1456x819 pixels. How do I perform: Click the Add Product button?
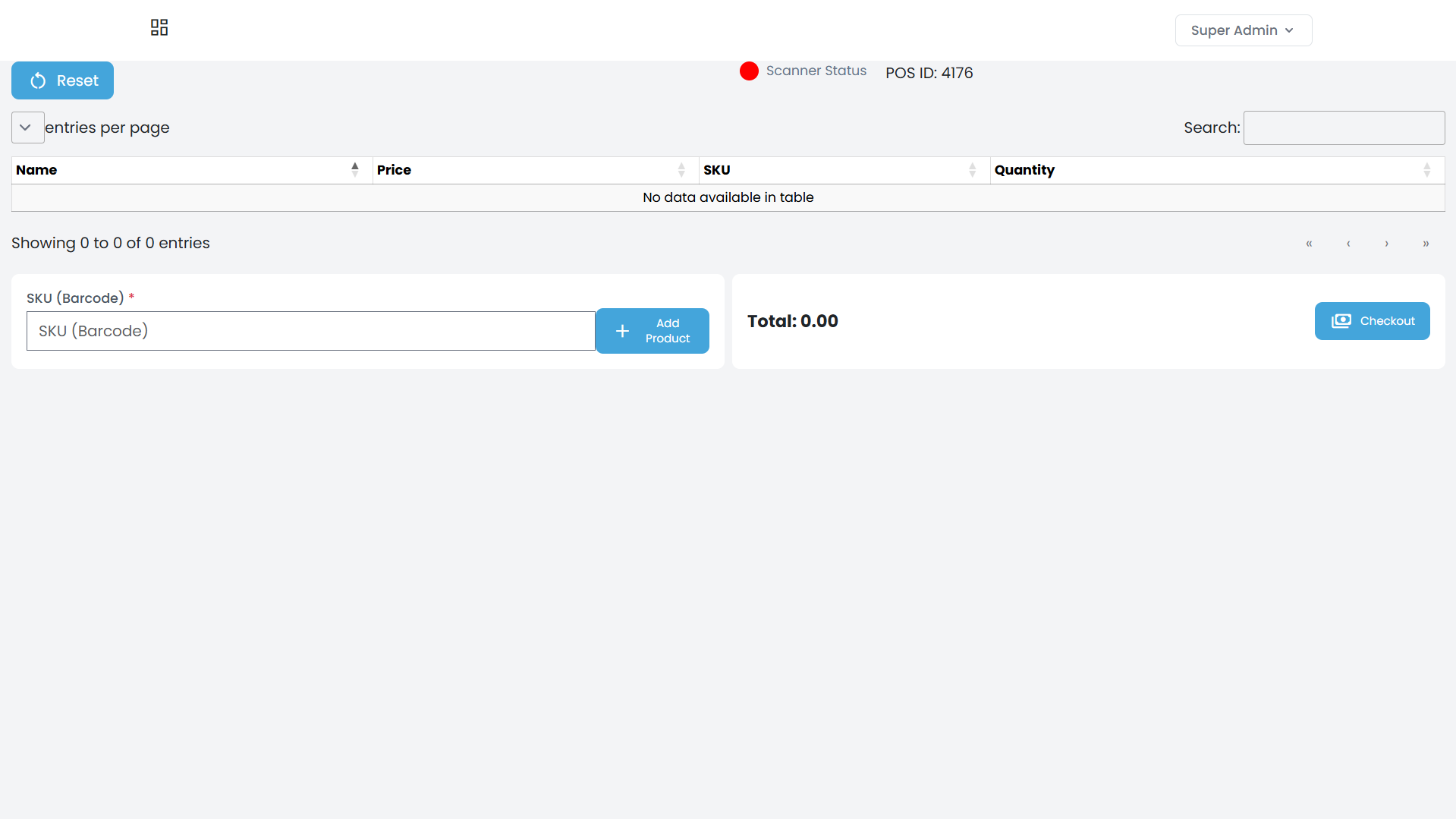(x=652, y=331)
